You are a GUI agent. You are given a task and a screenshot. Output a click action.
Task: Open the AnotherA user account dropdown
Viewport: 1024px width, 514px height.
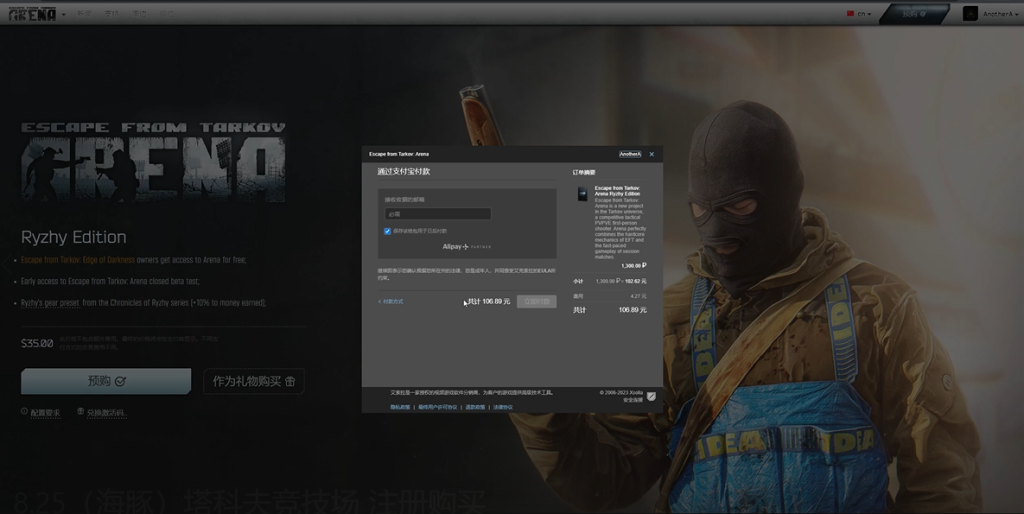coord(990,14)
